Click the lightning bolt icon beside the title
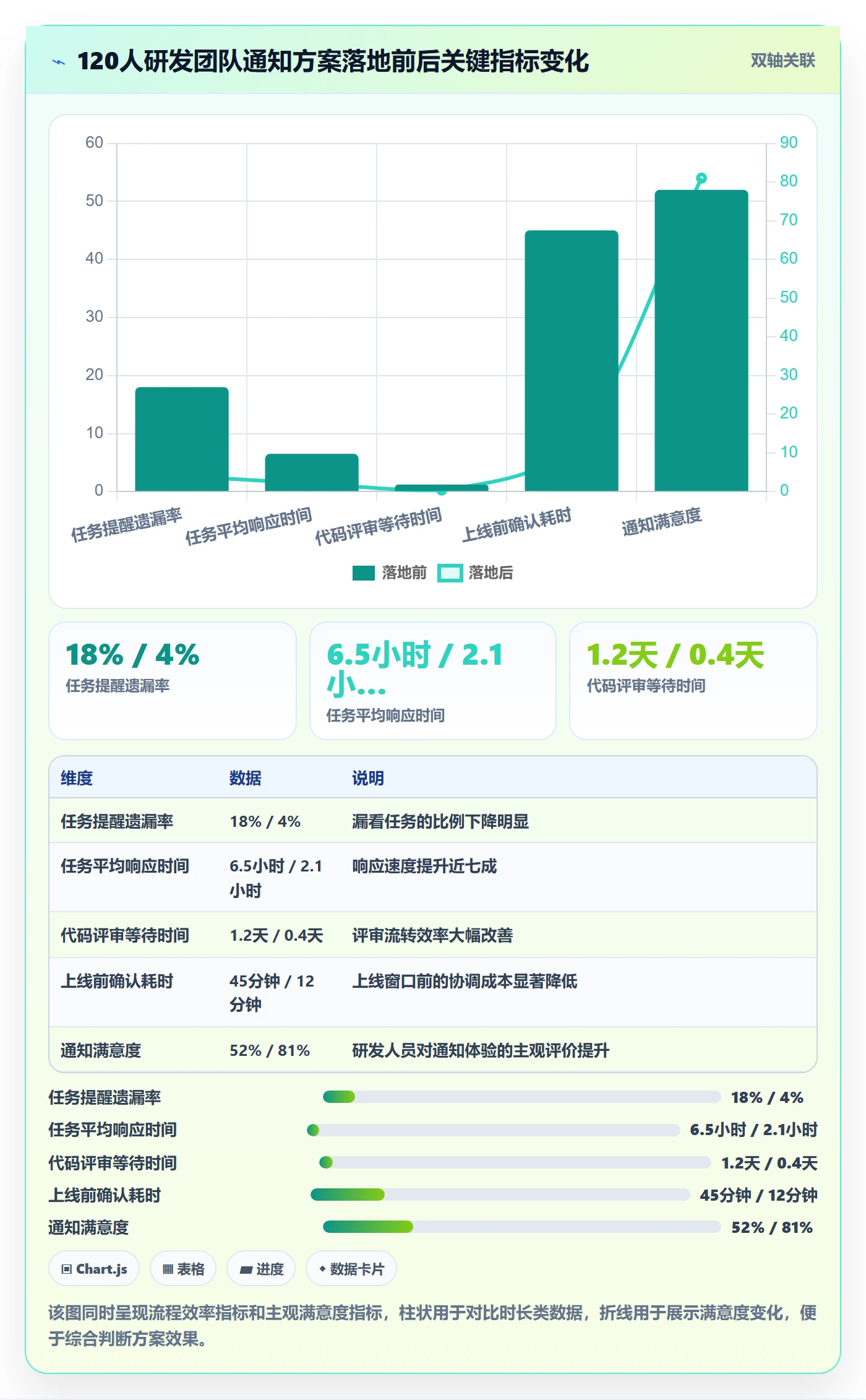Screen dimensions: 866x1400 [59, 62]
